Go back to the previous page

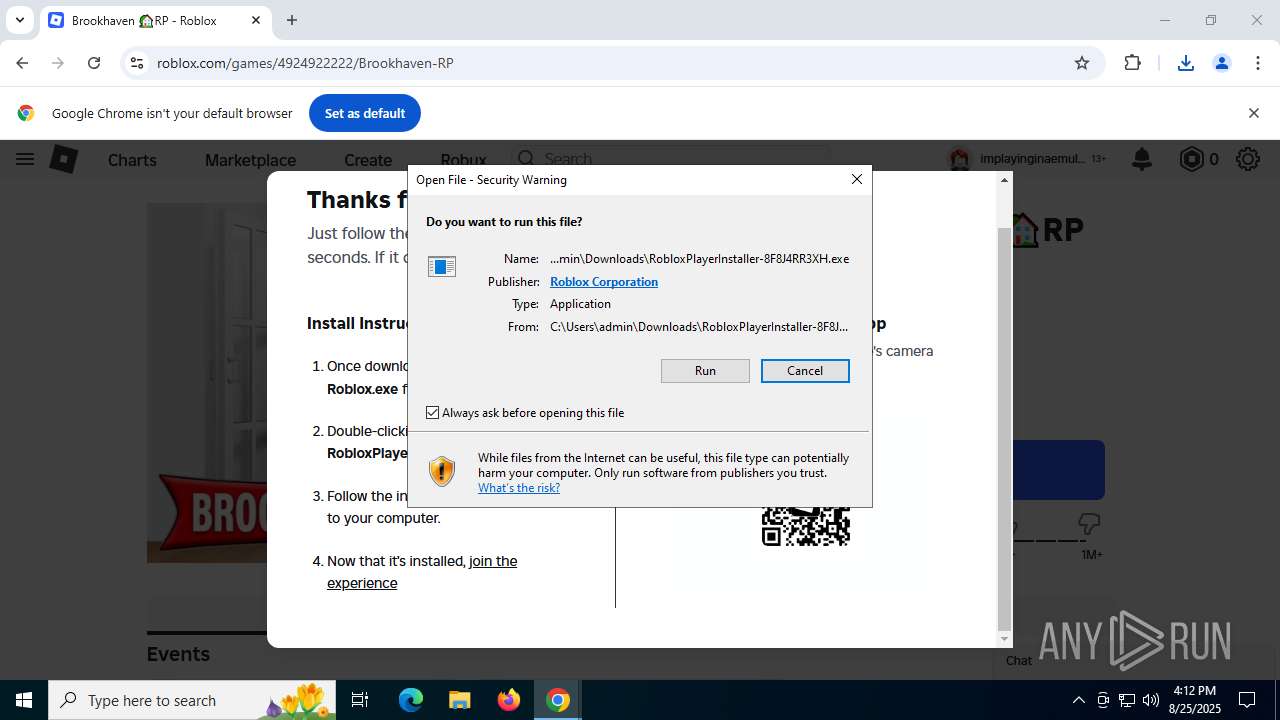(x=22, y=63)
